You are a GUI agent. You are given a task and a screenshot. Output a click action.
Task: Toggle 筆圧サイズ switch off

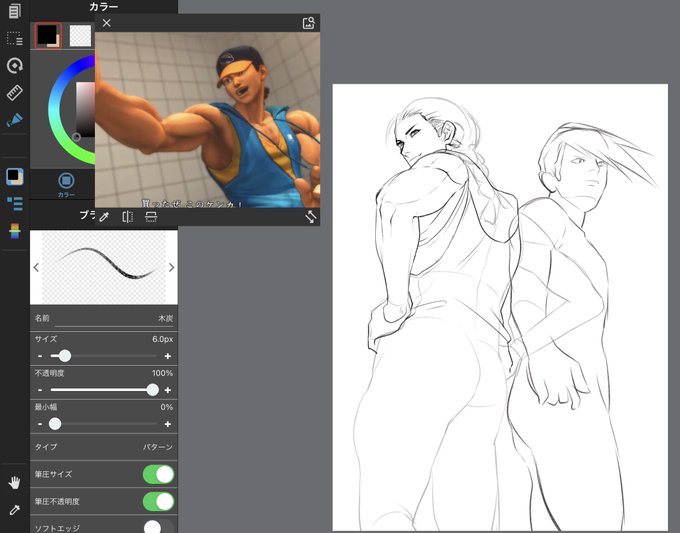(158, 474)
